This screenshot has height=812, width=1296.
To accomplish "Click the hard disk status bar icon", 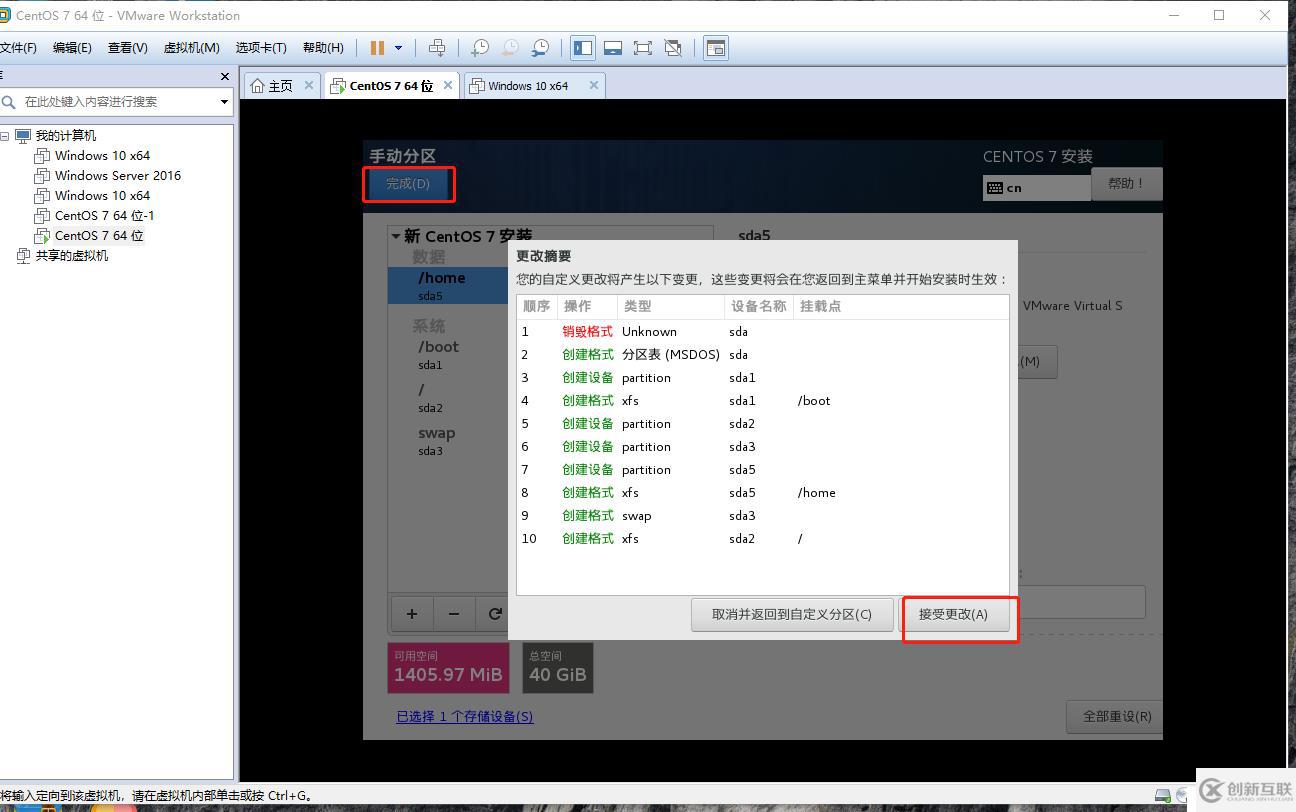I will [x=1163, y=796].
